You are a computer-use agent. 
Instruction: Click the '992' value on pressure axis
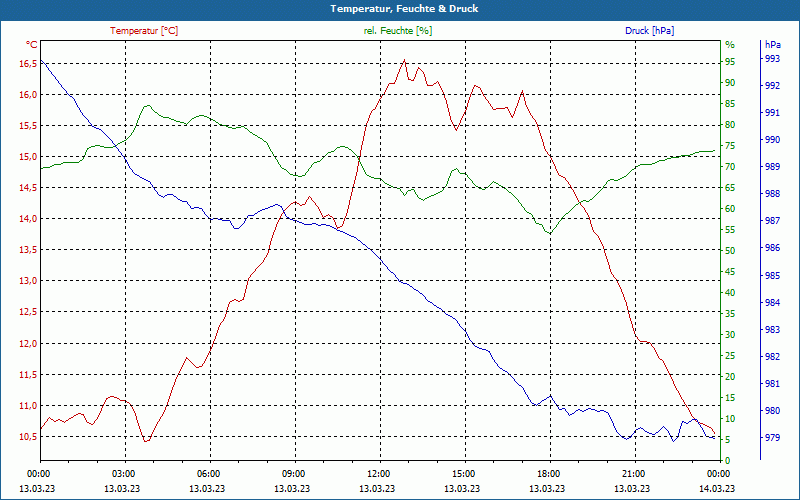pyautogui.click(x=772, y=86)
